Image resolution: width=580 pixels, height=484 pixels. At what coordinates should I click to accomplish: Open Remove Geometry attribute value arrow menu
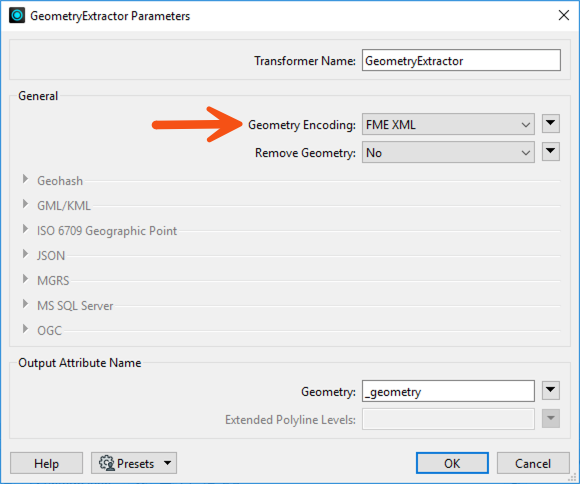coord(550,151)
